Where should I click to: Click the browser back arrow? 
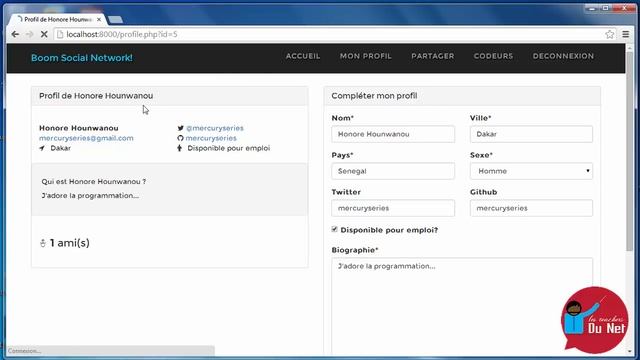[x=15, y=34]
